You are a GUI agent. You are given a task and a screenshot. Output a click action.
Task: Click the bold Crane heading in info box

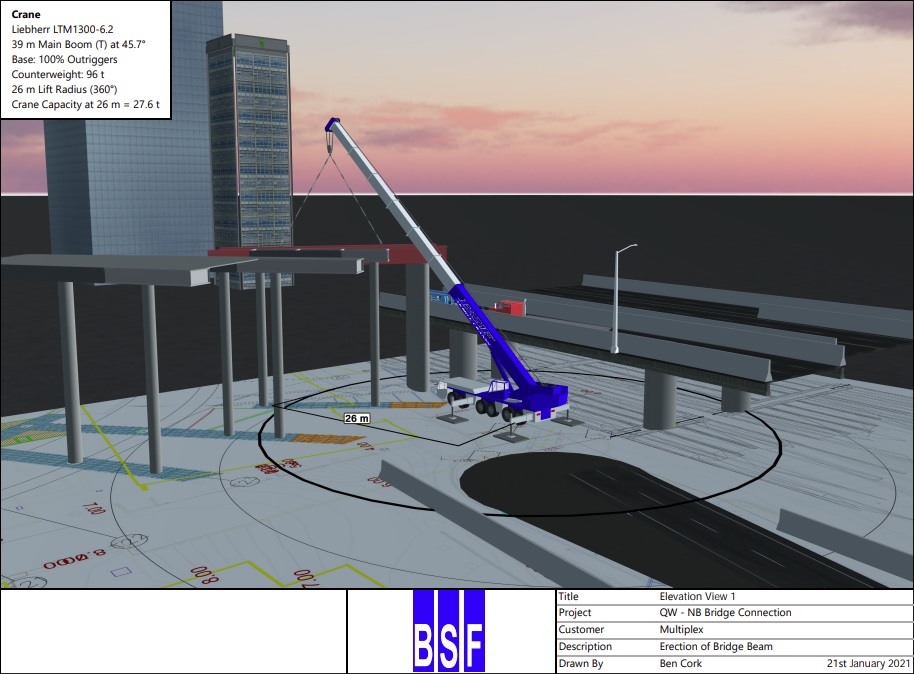coord(28,16)
